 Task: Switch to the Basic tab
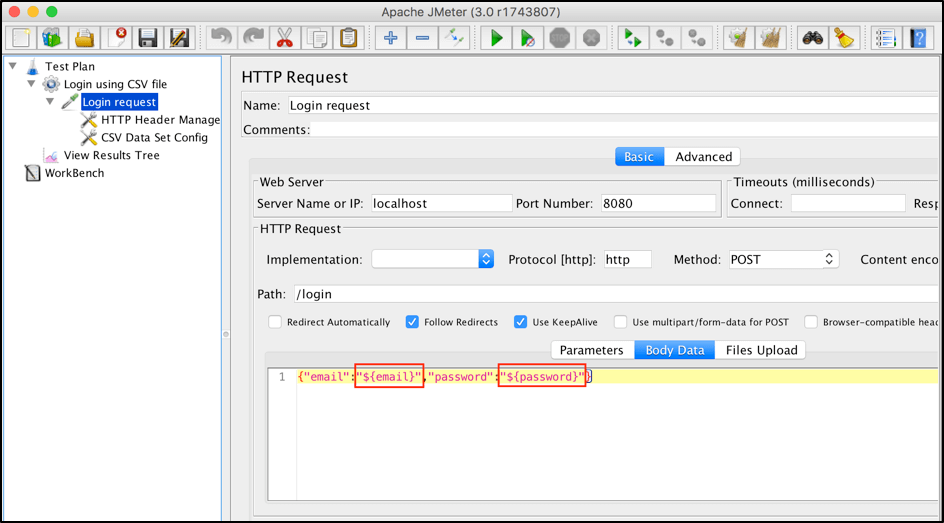point(639,156)
